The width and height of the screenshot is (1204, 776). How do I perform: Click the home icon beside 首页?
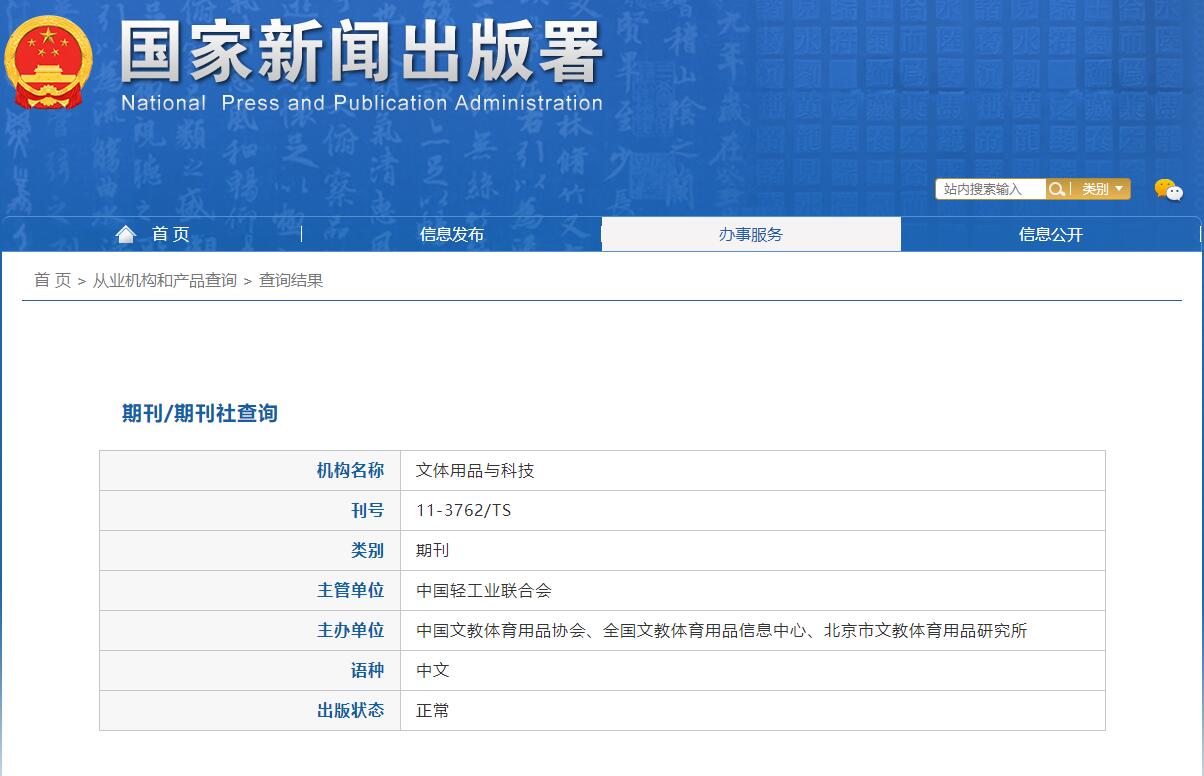point(124,233)
